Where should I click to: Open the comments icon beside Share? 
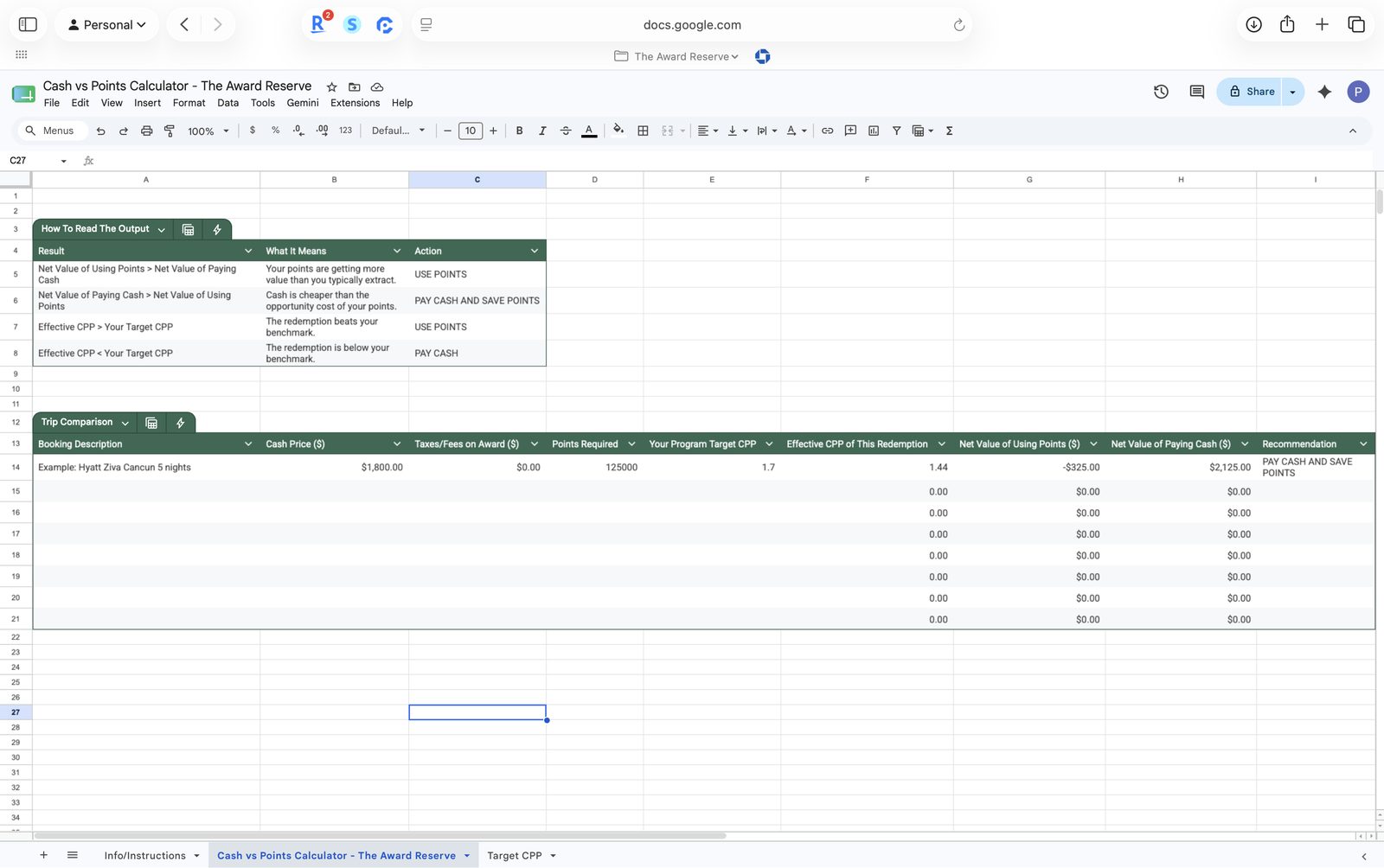coord(1196,92)
